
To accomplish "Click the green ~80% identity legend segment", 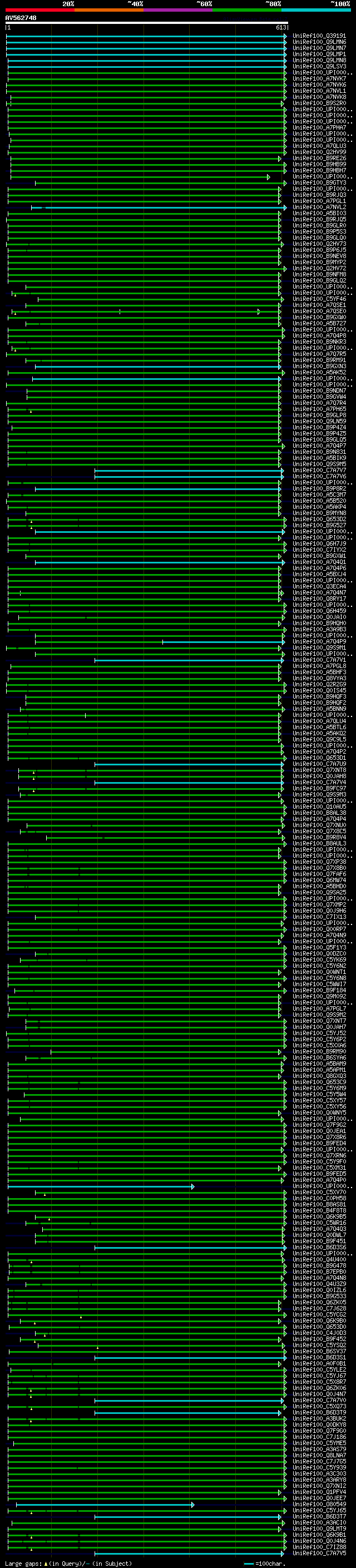I will [x=247, y=10].
